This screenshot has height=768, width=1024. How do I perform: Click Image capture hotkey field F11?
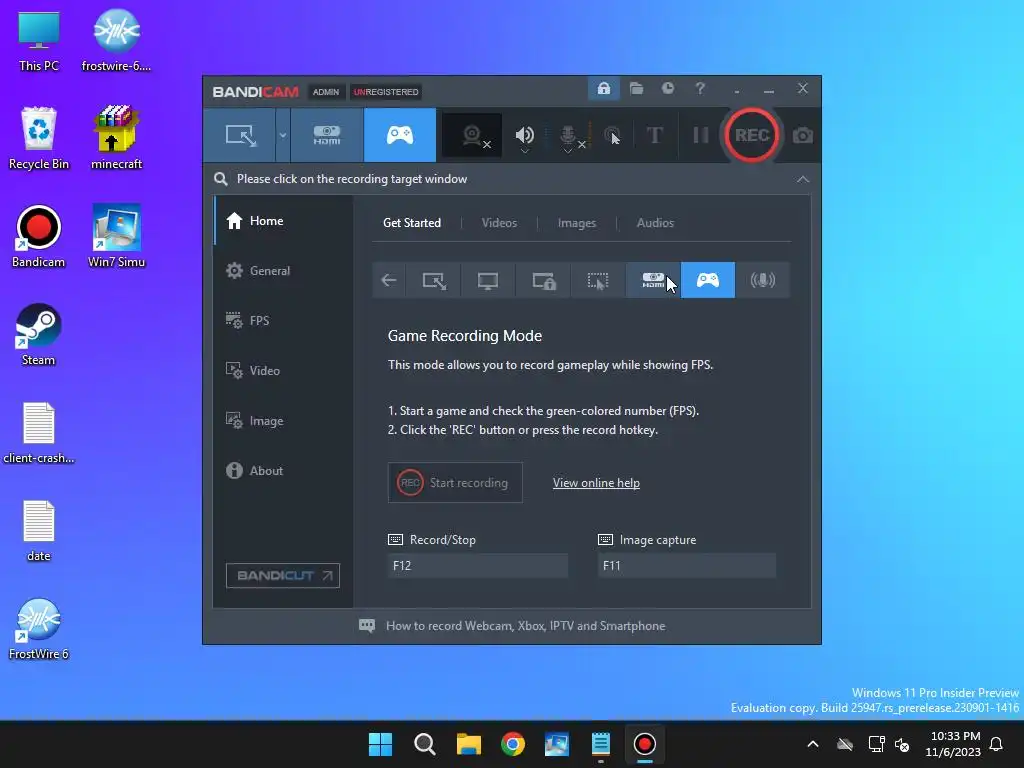tap(687, 566)
